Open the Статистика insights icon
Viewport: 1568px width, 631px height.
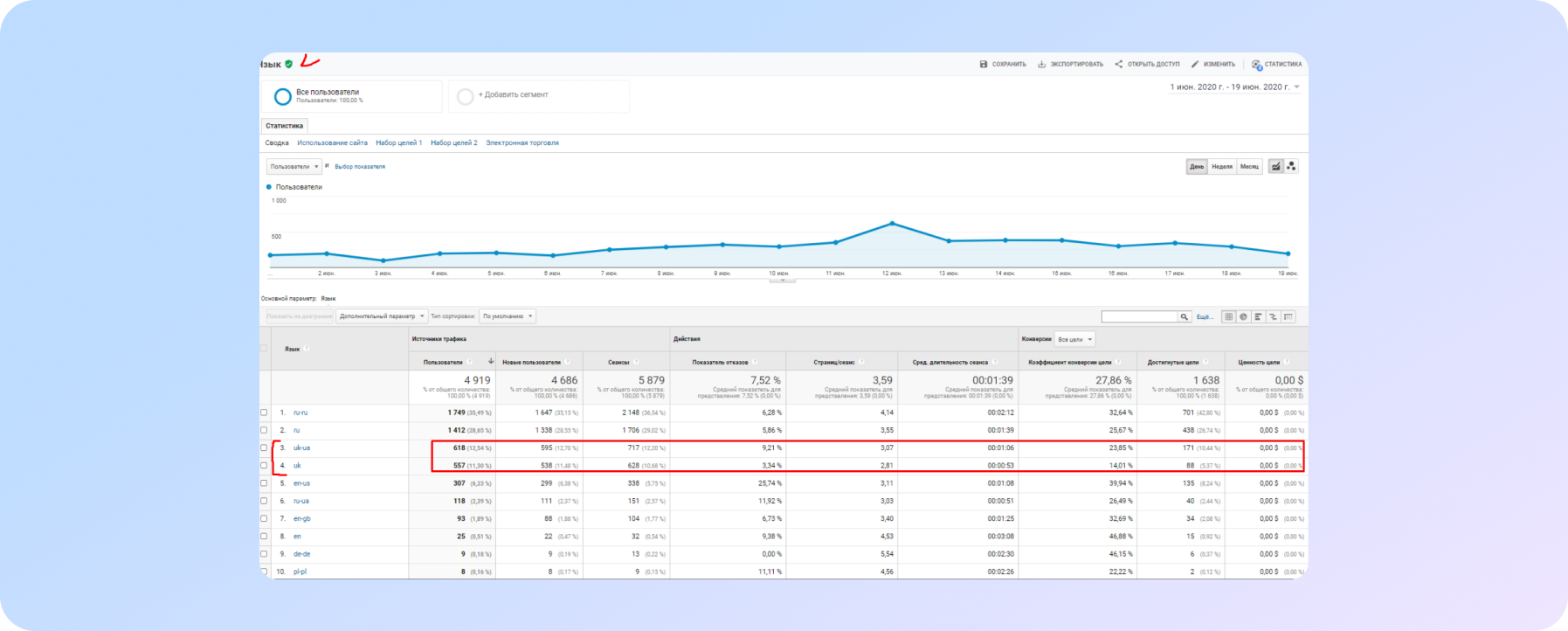pos(1256,65)
